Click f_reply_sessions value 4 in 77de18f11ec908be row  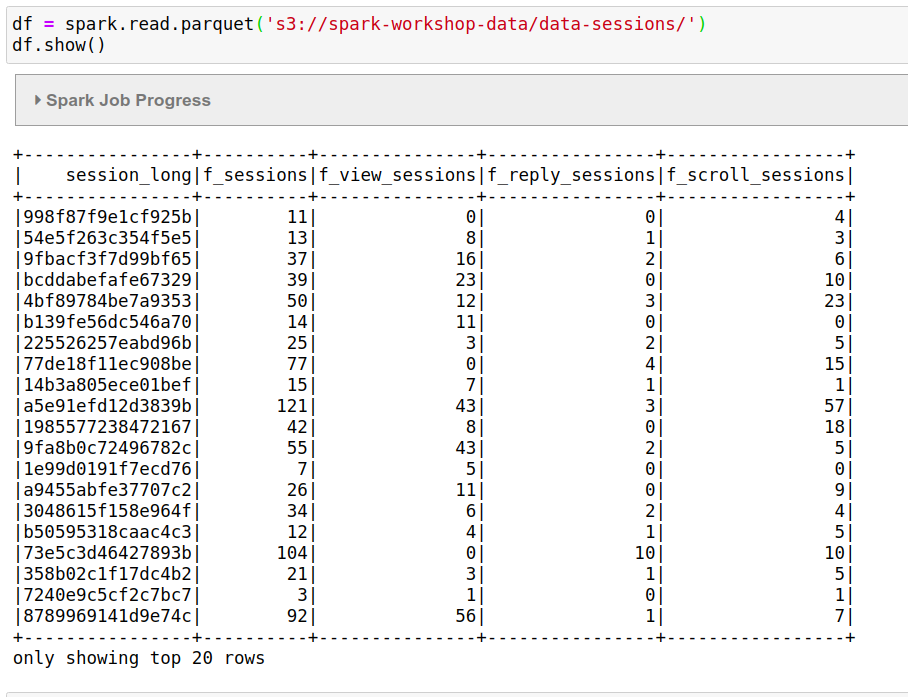coord(650,364)
